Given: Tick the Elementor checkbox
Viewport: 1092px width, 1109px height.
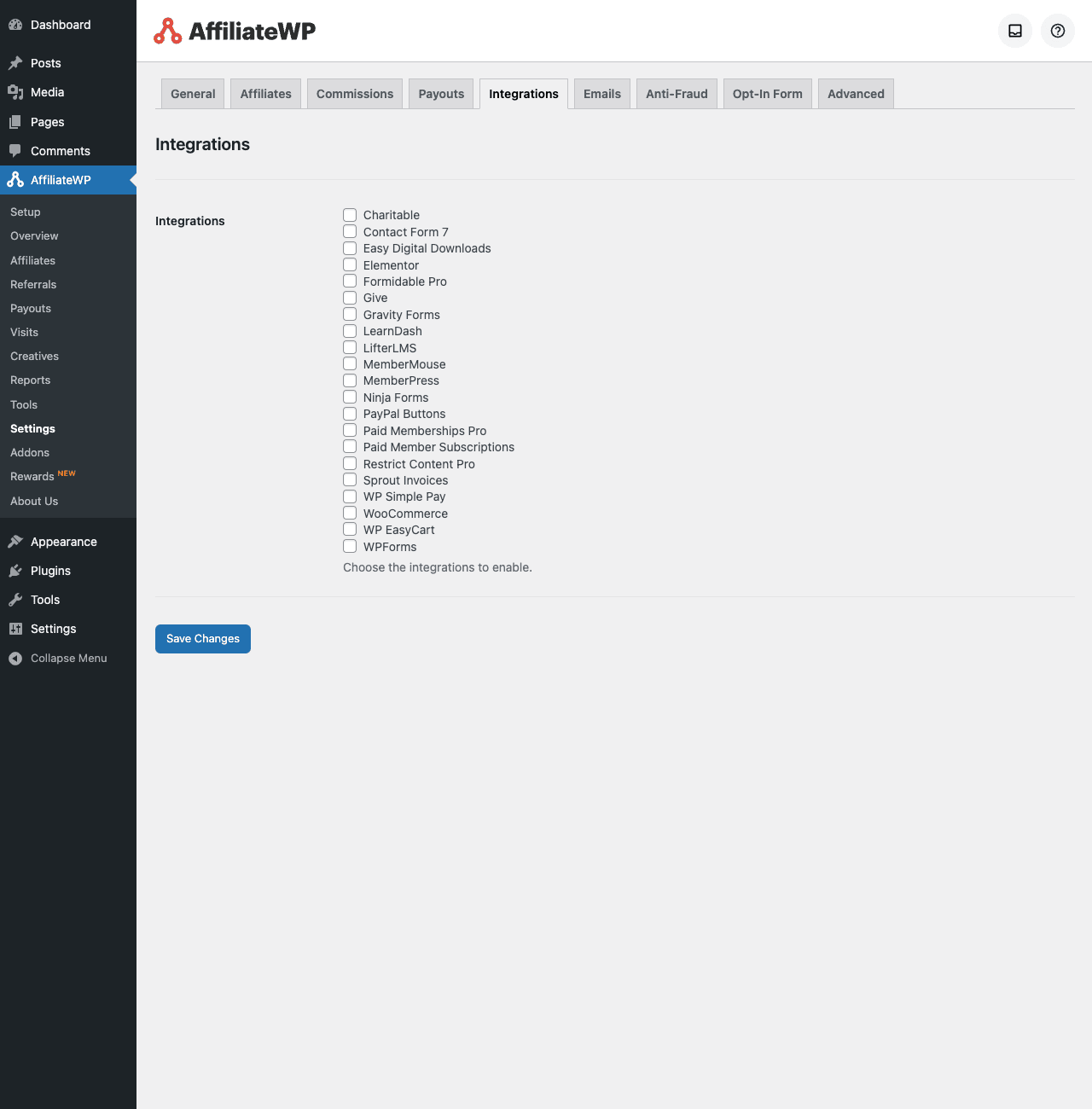Looking at the screenshot, I should (350, 264).
